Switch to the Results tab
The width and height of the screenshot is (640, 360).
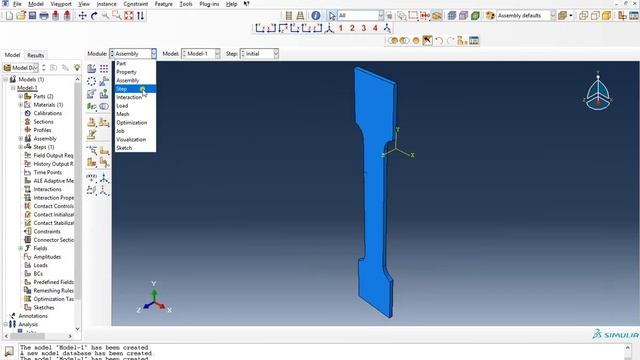click(x=36, y=55)
